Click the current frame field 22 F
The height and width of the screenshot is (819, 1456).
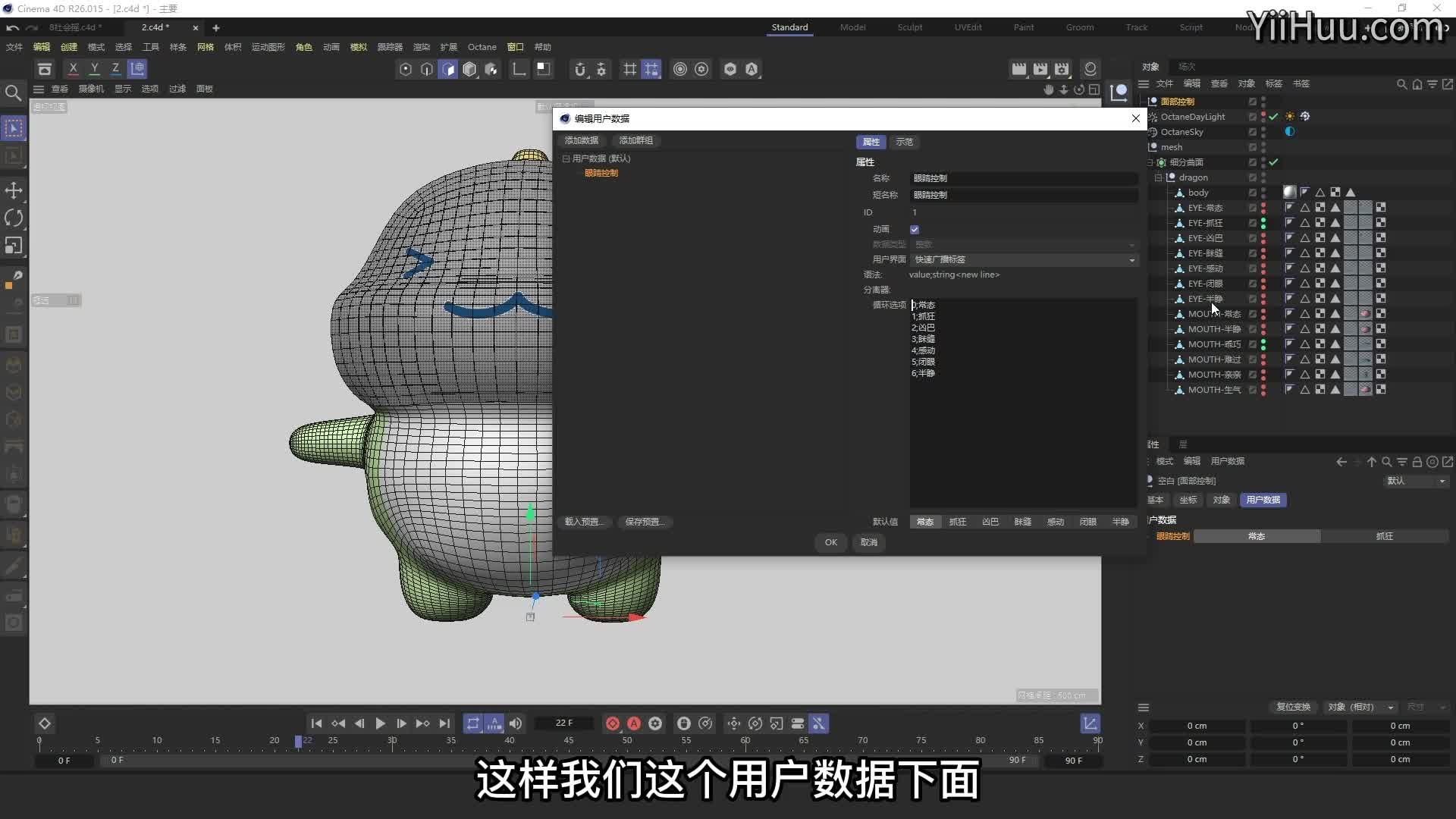point(564,723)
